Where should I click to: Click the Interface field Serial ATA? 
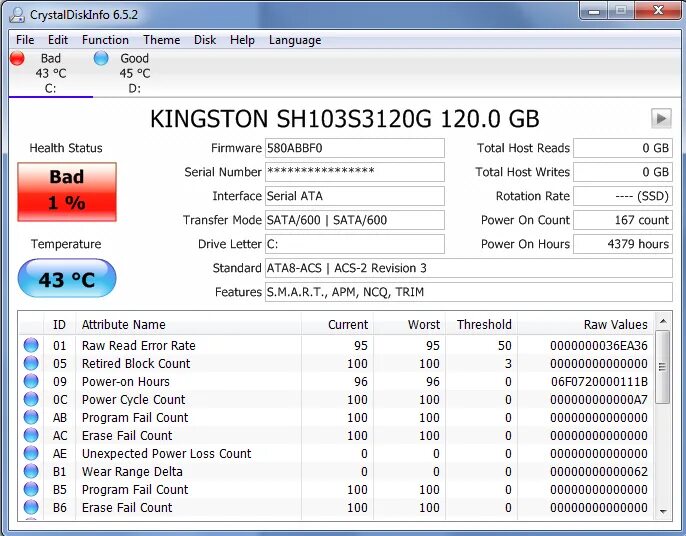click(355, 196)
